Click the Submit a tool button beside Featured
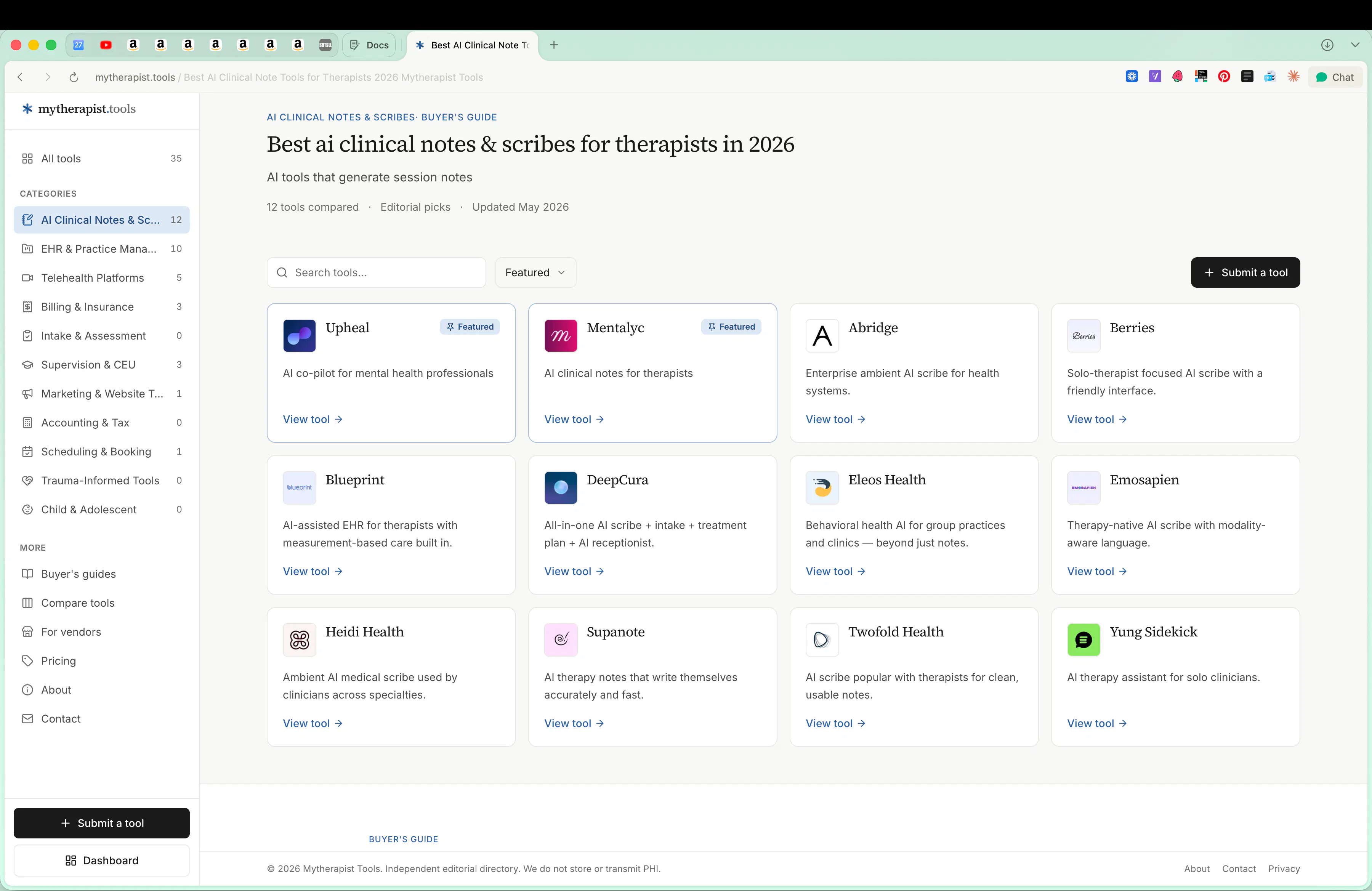This screenshot has width=1372, height=891. point(1245,272)
